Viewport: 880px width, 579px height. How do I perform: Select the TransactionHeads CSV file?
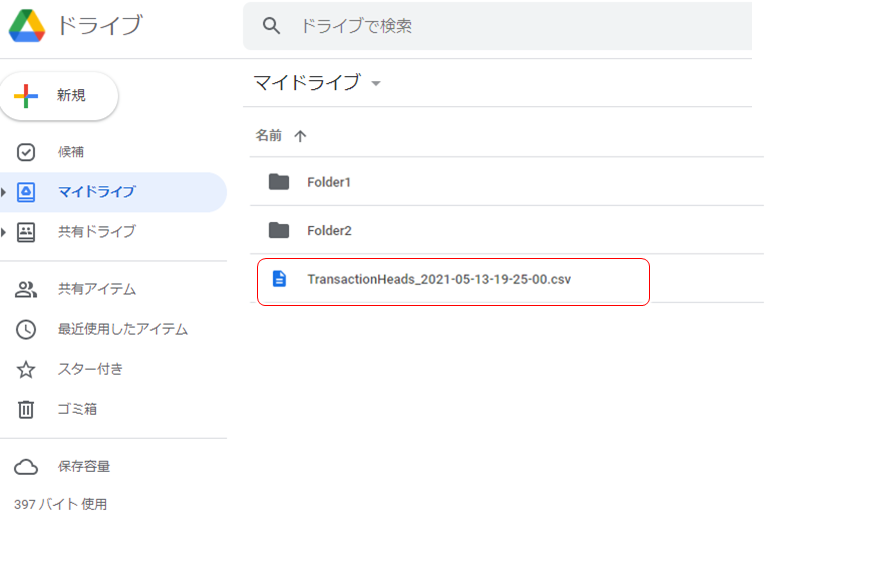click(x=441, y=281)
